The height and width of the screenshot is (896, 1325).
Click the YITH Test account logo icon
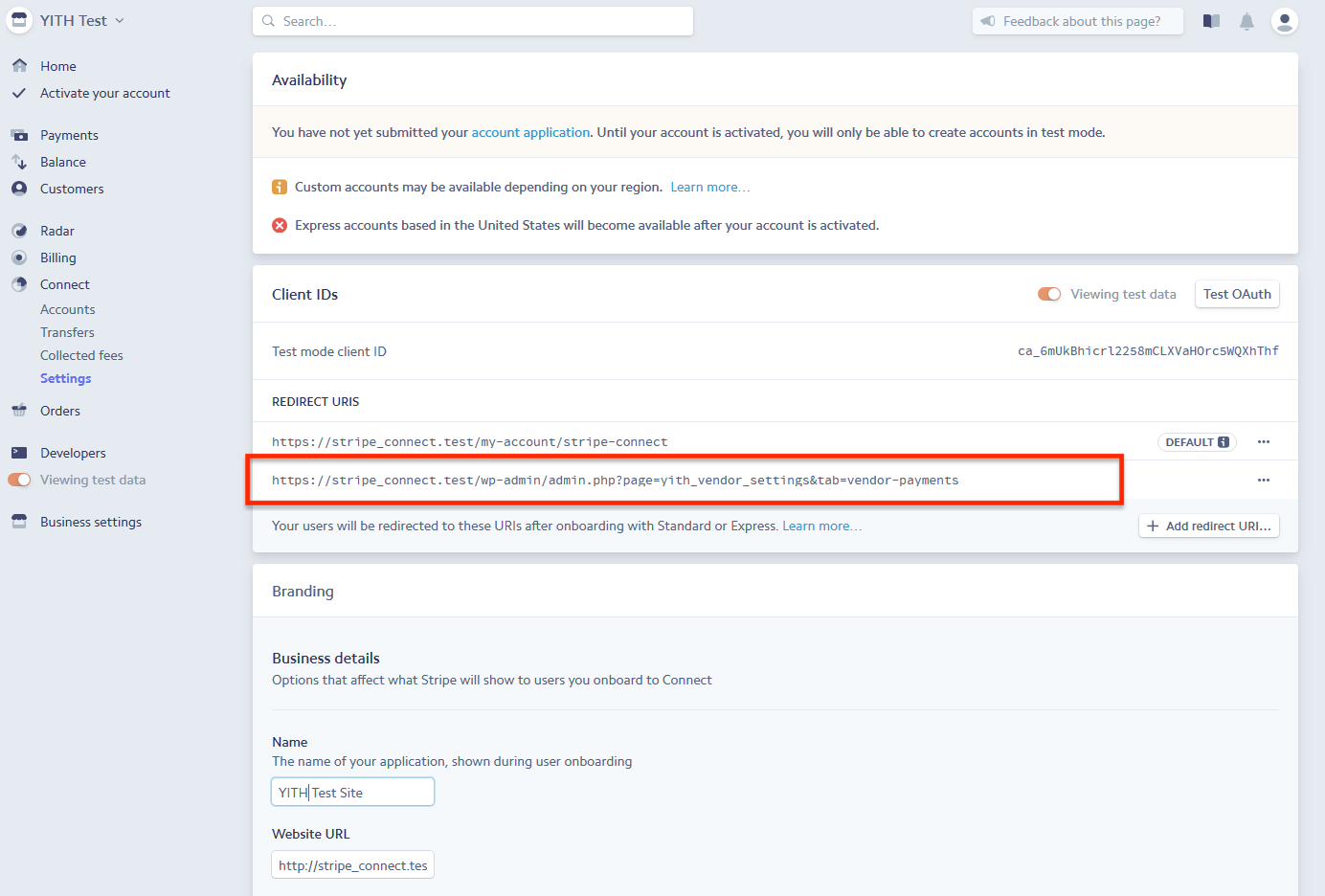19,20
